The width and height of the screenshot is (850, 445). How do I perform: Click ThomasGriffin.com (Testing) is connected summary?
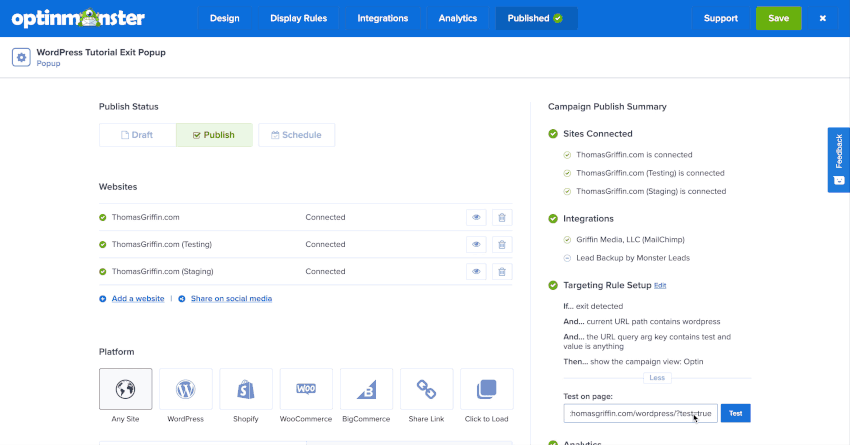pos(651,173)
